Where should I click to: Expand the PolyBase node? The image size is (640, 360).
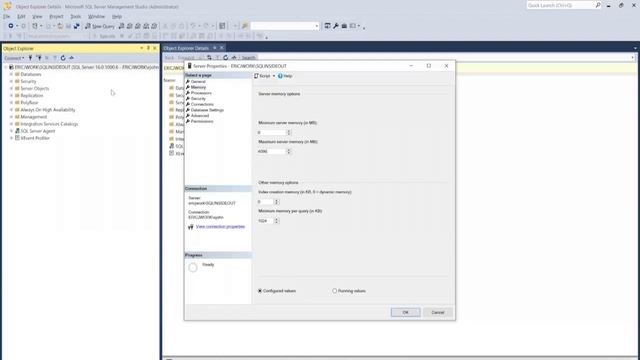click(x=11, y=102)
